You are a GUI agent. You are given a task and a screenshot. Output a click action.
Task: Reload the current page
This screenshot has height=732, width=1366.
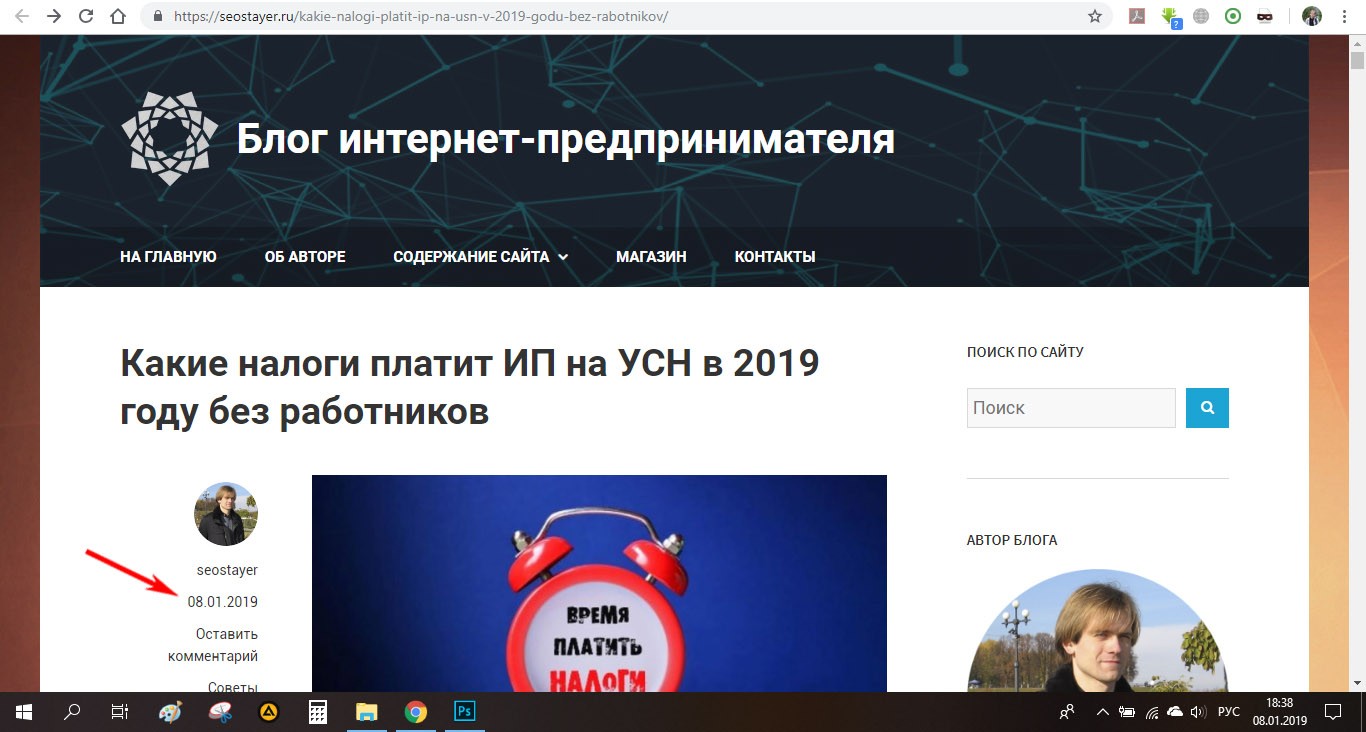[86, 16]
